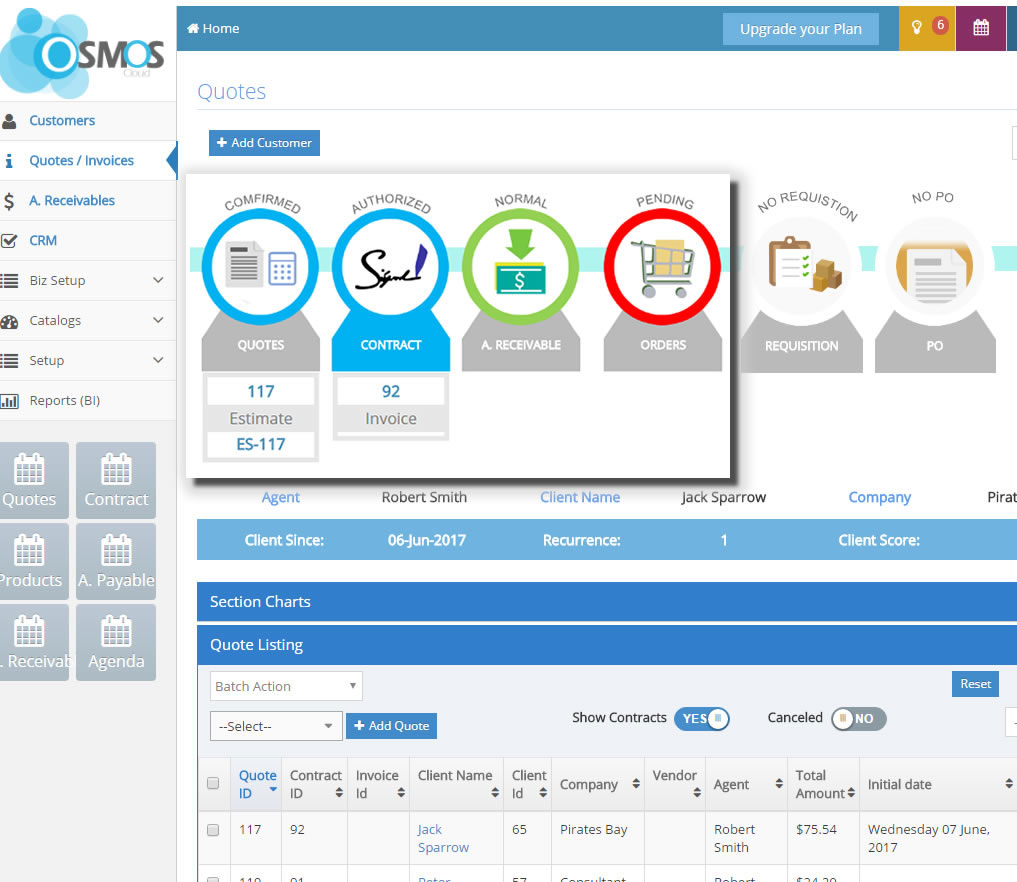Click the Add Quote button
The height and width of the screenshot is (882, 1017).
391,726
